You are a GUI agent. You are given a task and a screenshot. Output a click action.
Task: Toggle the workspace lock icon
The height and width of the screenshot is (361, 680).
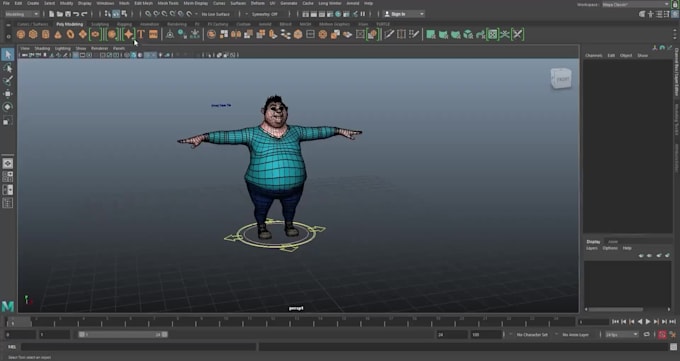click(x=675, y=4)
